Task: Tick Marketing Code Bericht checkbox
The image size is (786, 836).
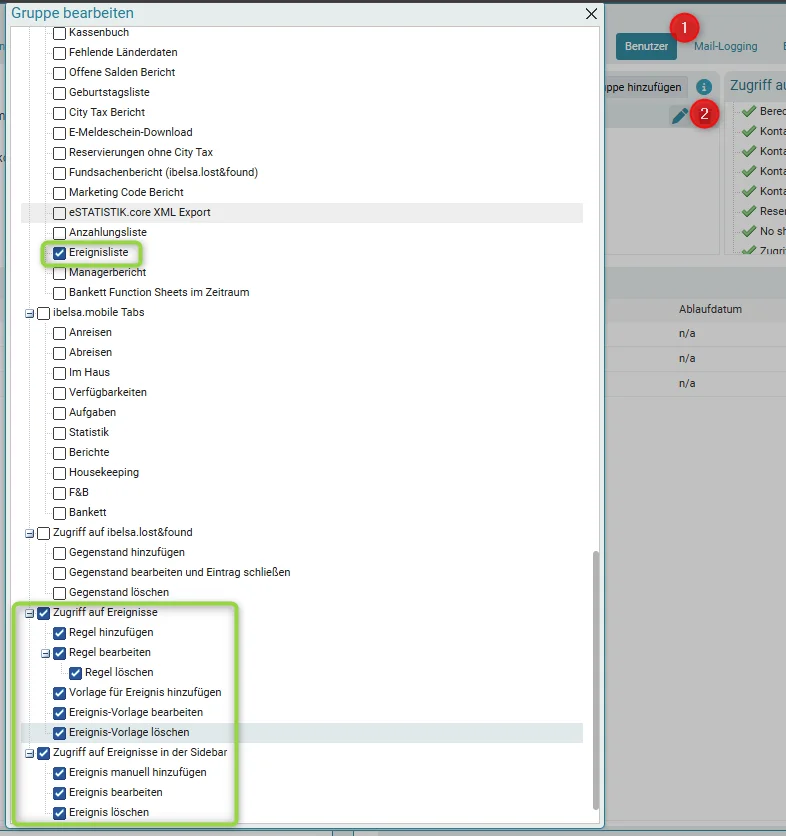Action: (x=60, y=193)
